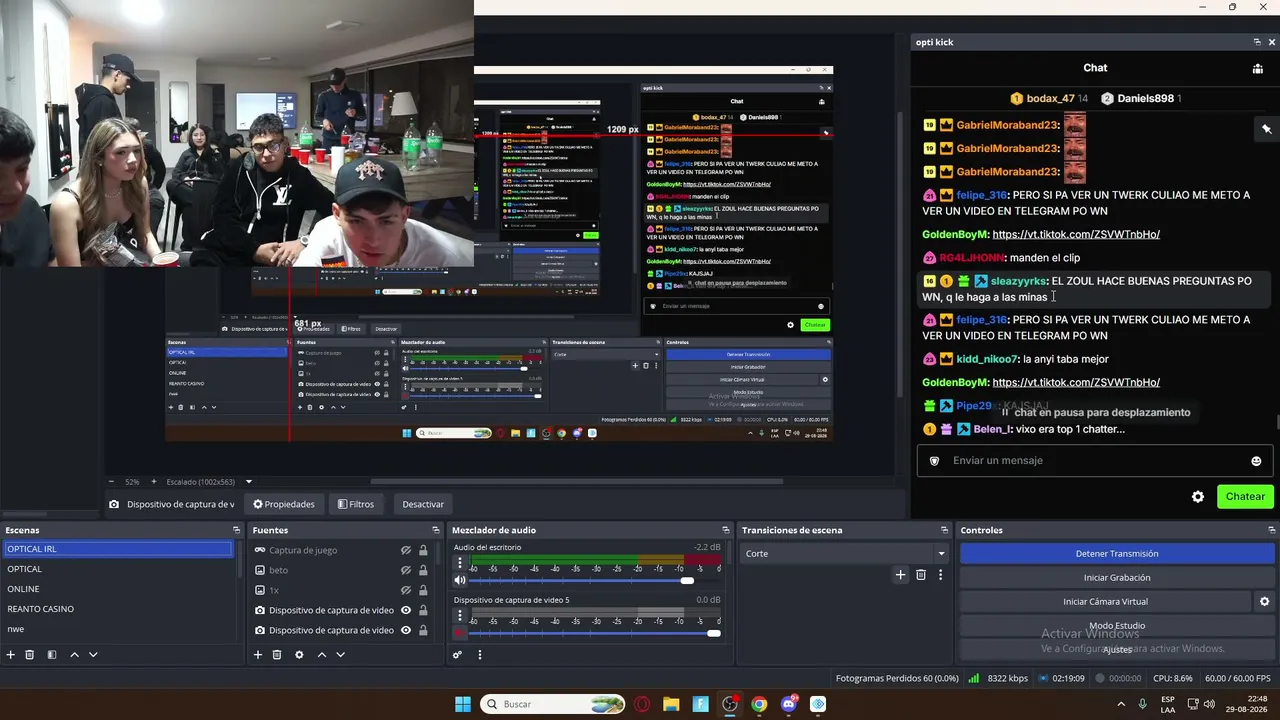Undock the Fuentes panel
Viewport: 1280px width, 720px height.
435,530
